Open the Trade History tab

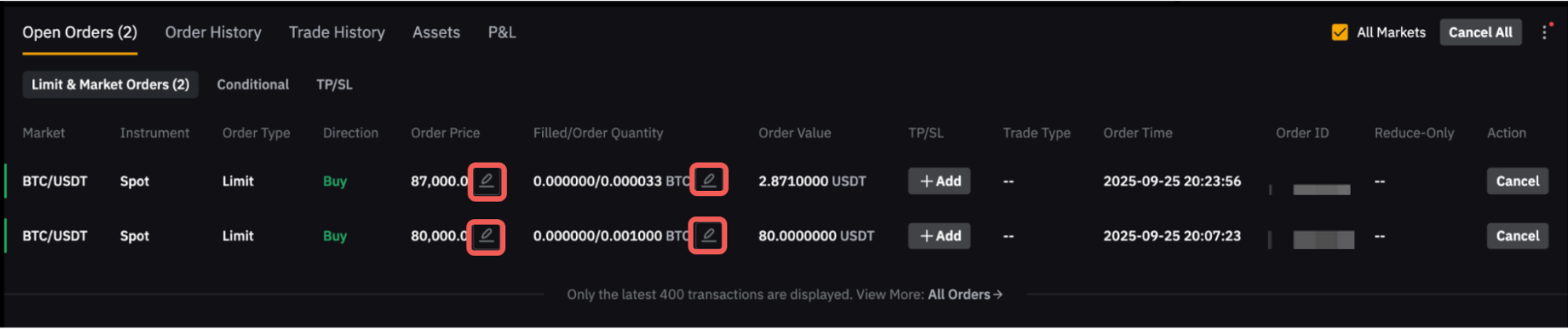tap(337, 32)
